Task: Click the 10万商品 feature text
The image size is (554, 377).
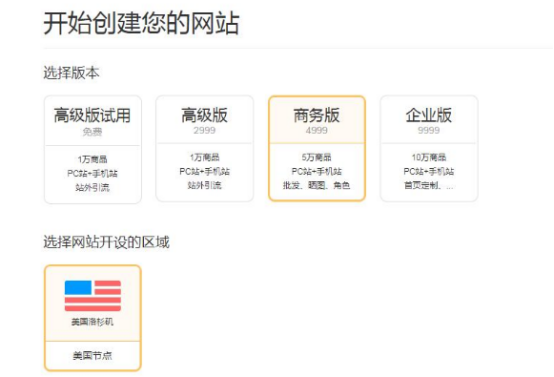Action: 429,157
